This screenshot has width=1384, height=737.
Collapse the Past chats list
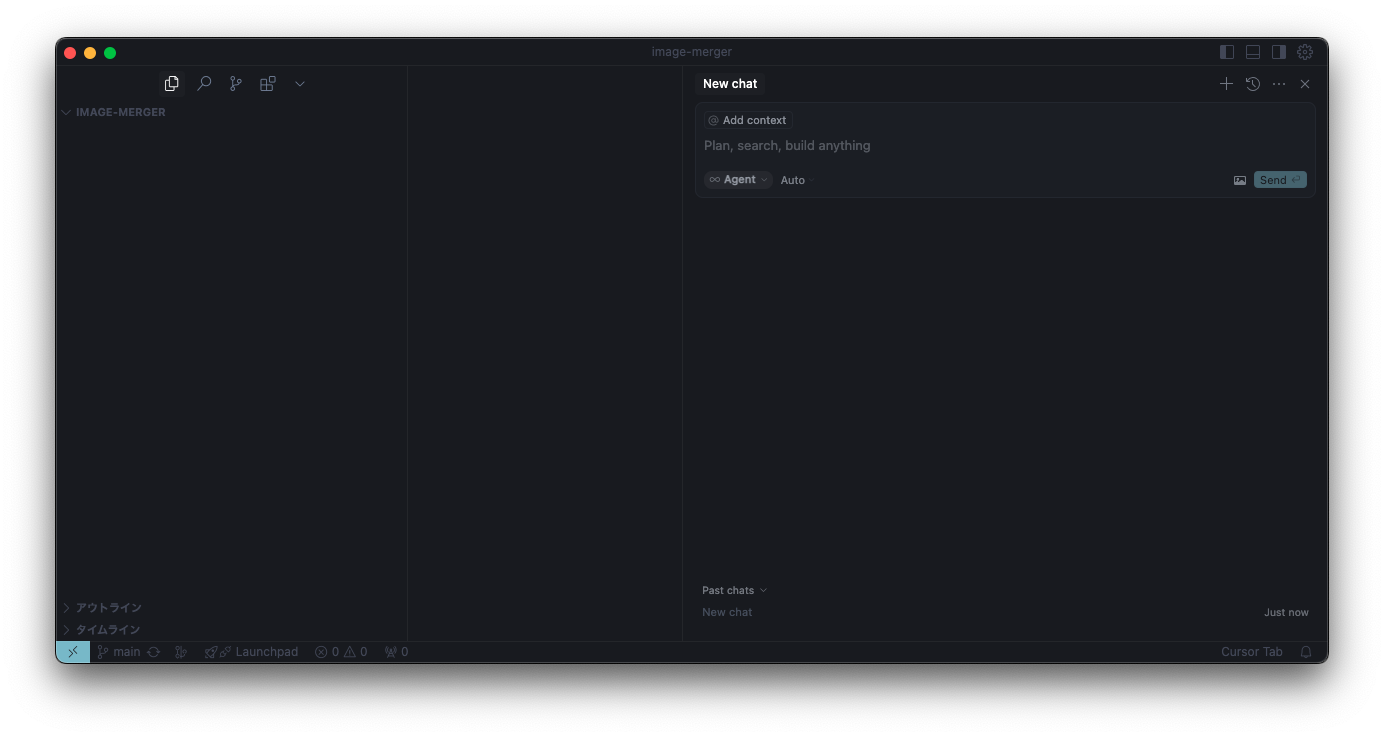click(735, 590)
